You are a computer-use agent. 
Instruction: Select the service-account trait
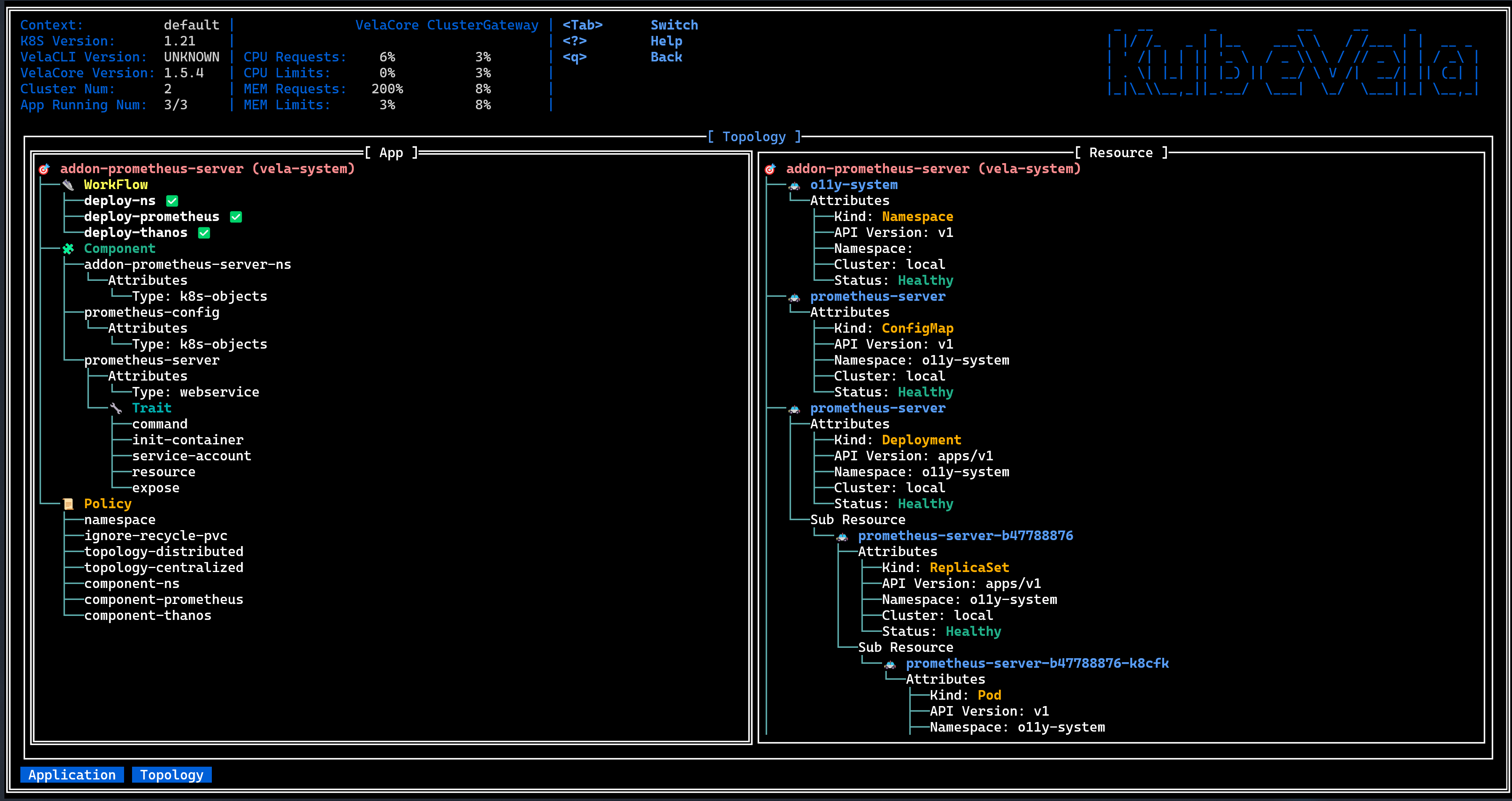(x=191, y=456)
